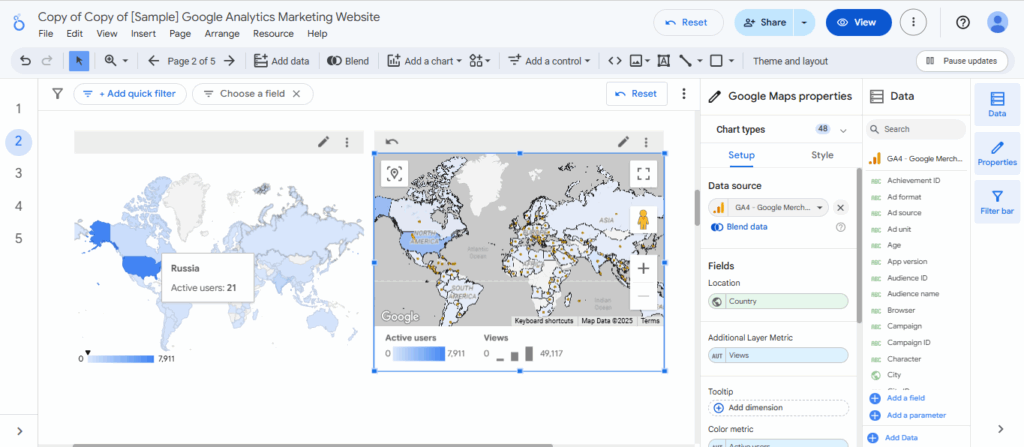Open the Arrange menu
This screenshot has height=447, width=1024.
[222, 33]
